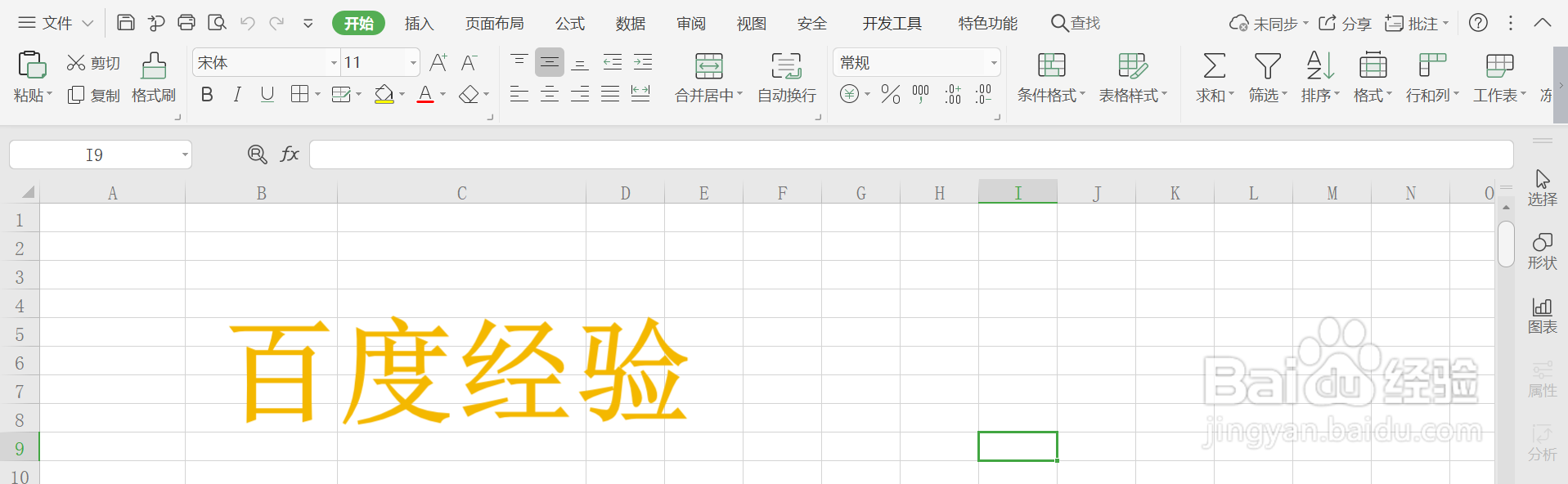The width and height of the screenshot is (1568, 484).
Task: Open the File (文件) menu
Action: pyautogui.click(x=56, y=23)
